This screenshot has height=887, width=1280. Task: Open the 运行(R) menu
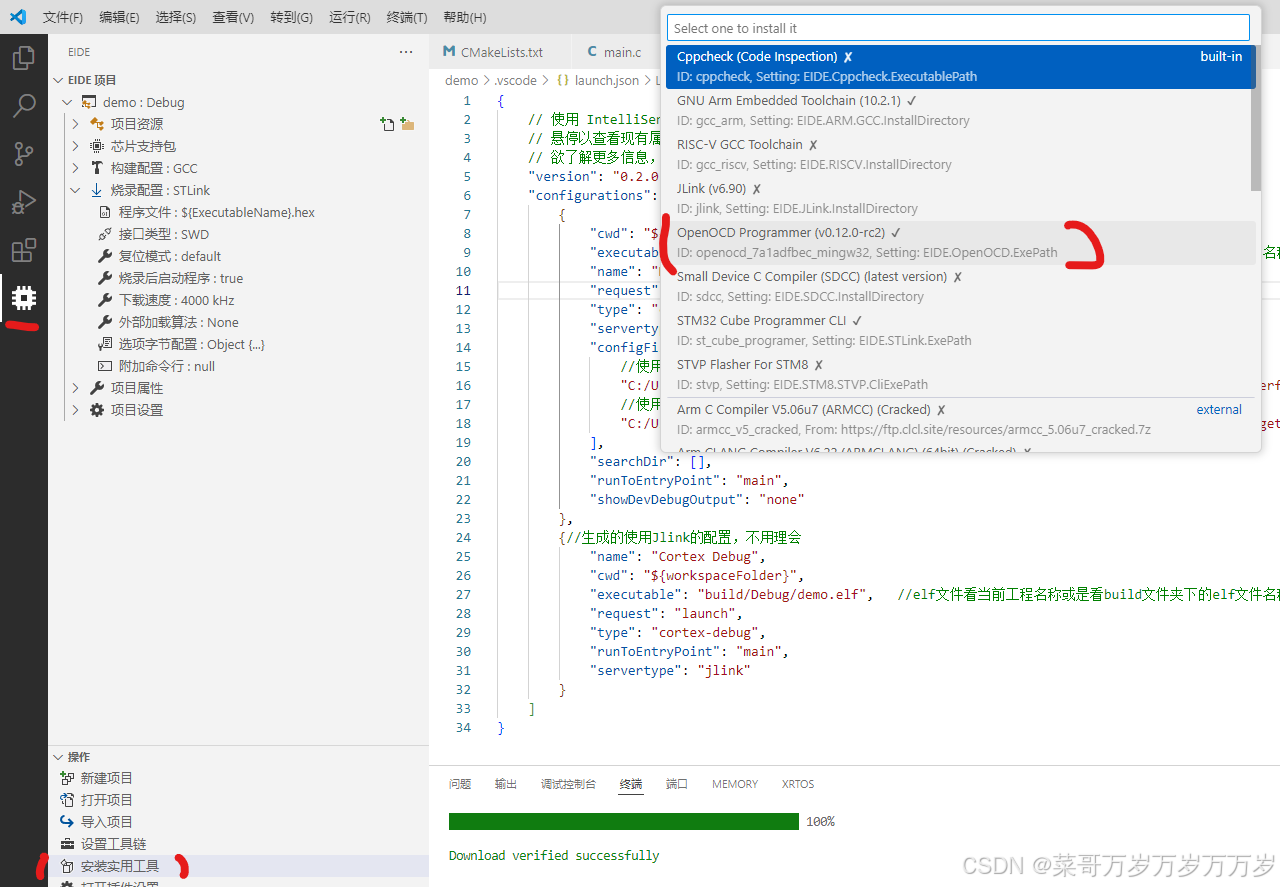pyautogui.click(x=349, y=17)
